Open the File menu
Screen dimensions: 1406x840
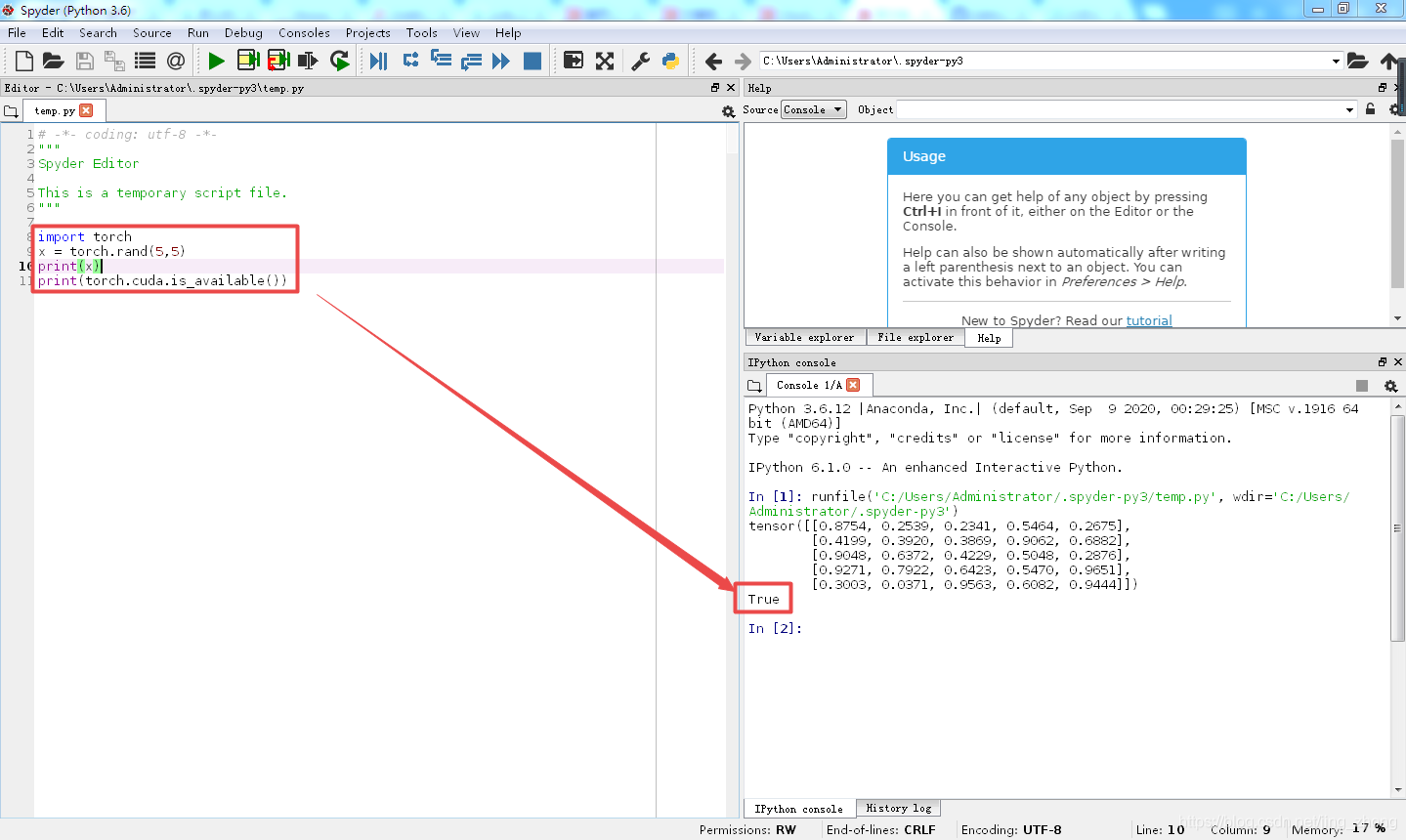17,32
